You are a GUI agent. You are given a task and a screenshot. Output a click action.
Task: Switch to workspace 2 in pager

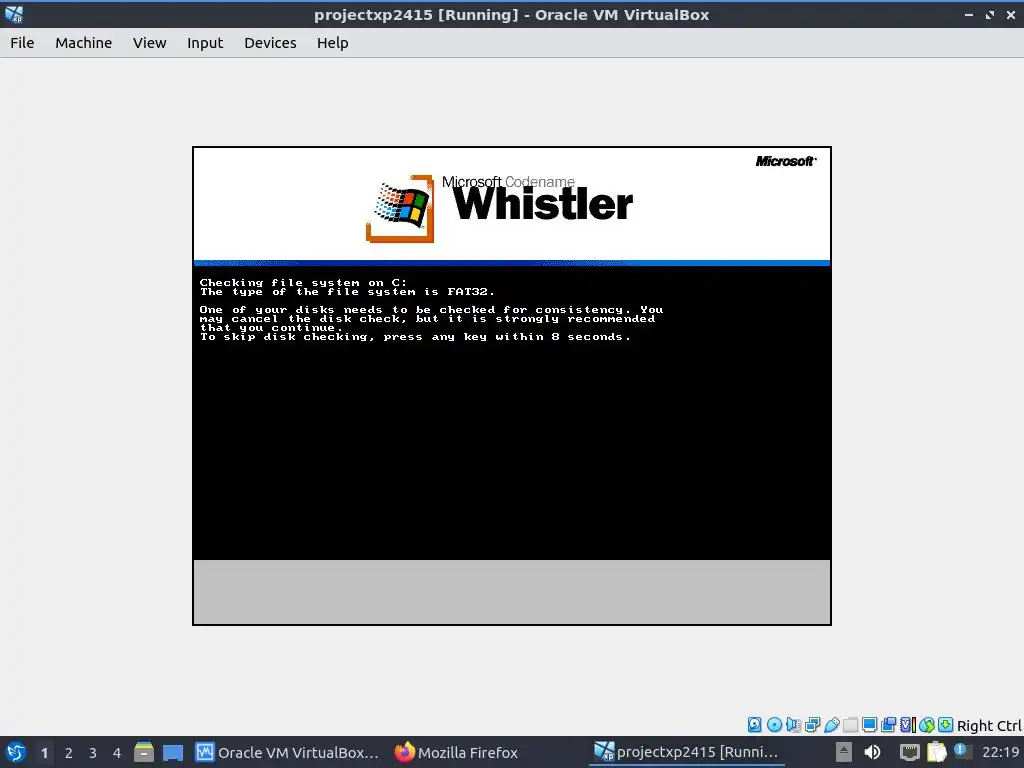coord(69,753)
